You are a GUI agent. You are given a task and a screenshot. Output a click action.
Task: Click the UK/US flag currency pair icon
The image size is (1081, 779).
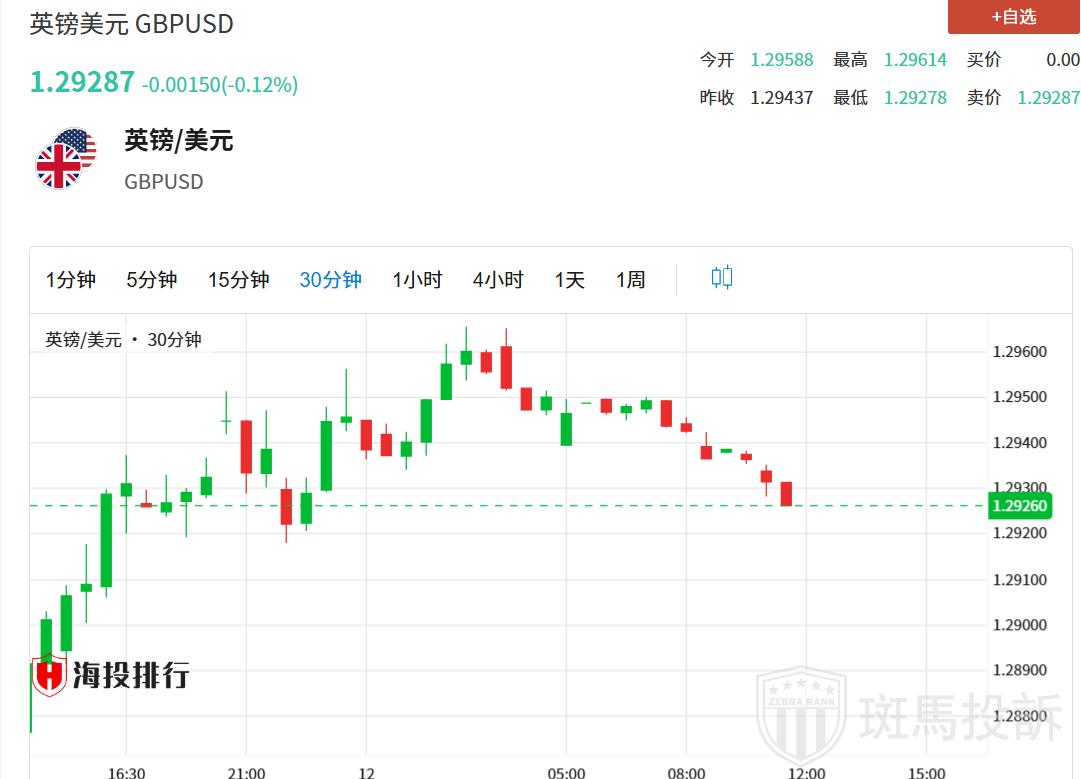click(66, 159)
